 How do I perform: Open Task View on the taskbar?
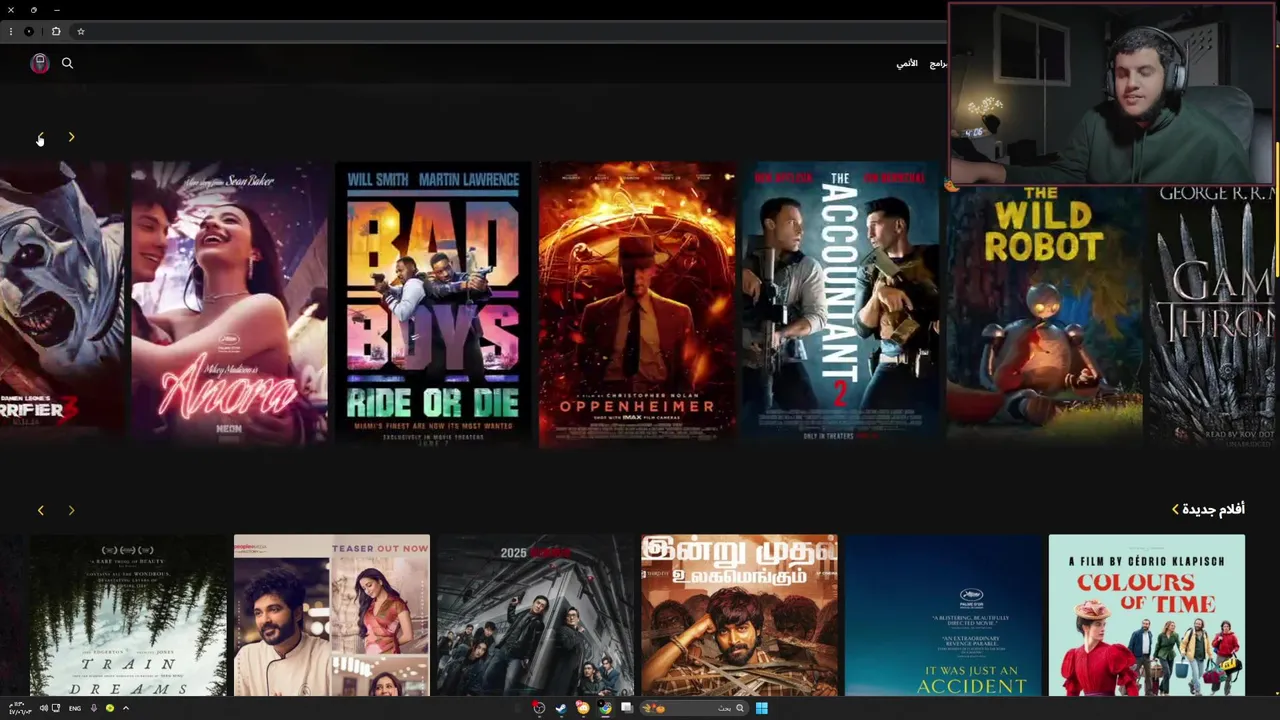point(627,708)
